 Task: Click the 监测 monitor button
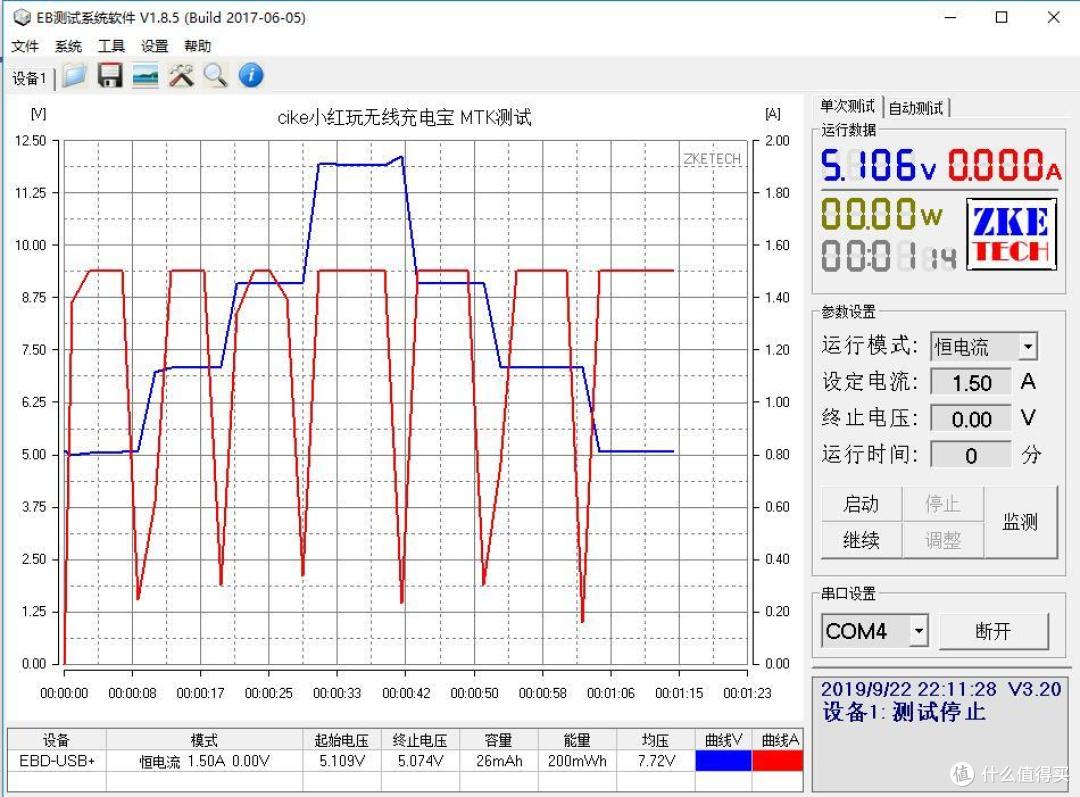click(1020, 522)
